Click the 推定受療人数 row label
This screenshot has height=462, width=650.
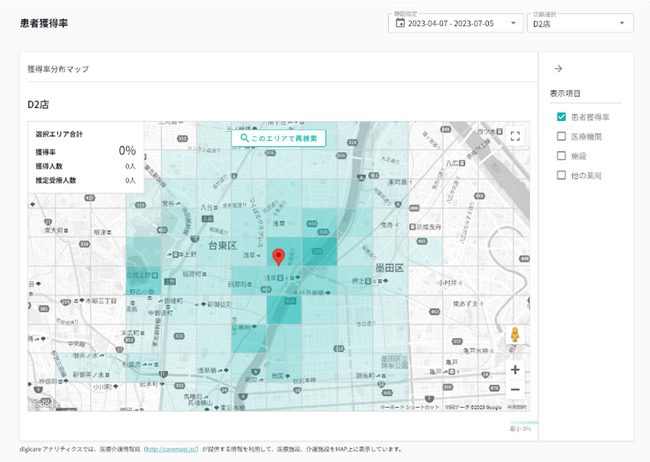(x=56, y=180)
